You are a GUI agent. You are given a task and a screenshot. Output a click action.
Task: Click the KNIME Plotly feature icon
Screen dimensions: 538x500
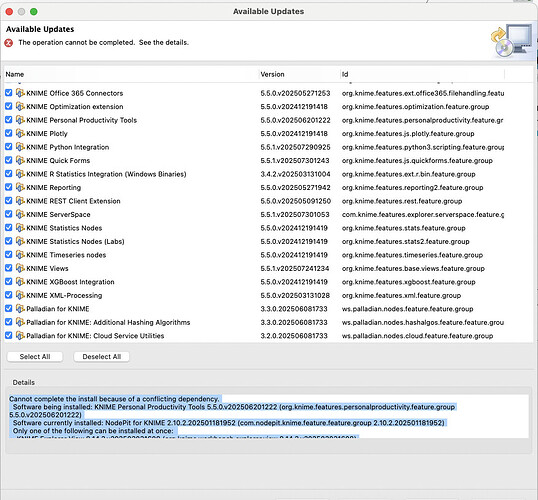coord(20,133)
